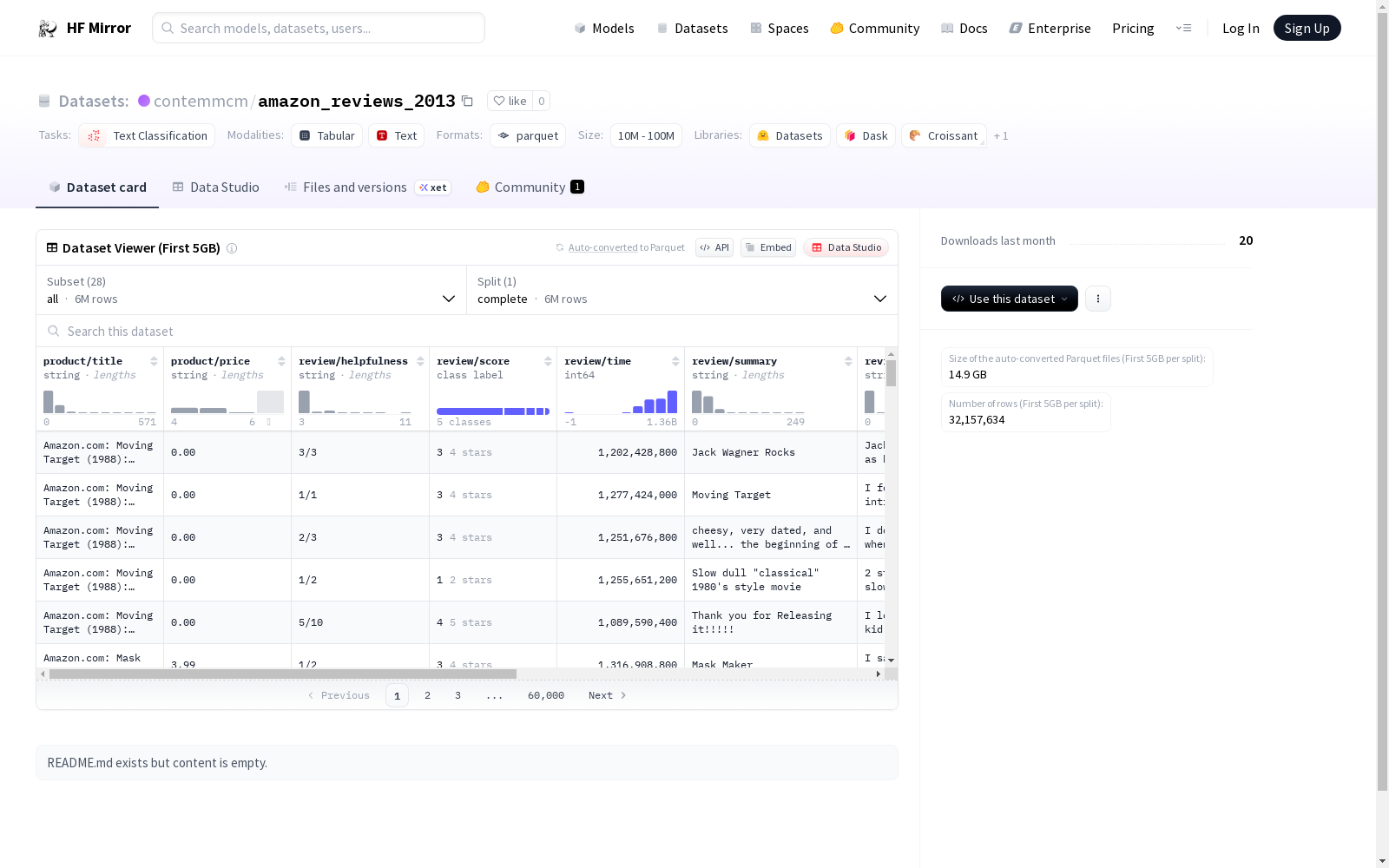Go to Models in the navigation
This screenshot has width=1389, height=868.
point(604,28)
